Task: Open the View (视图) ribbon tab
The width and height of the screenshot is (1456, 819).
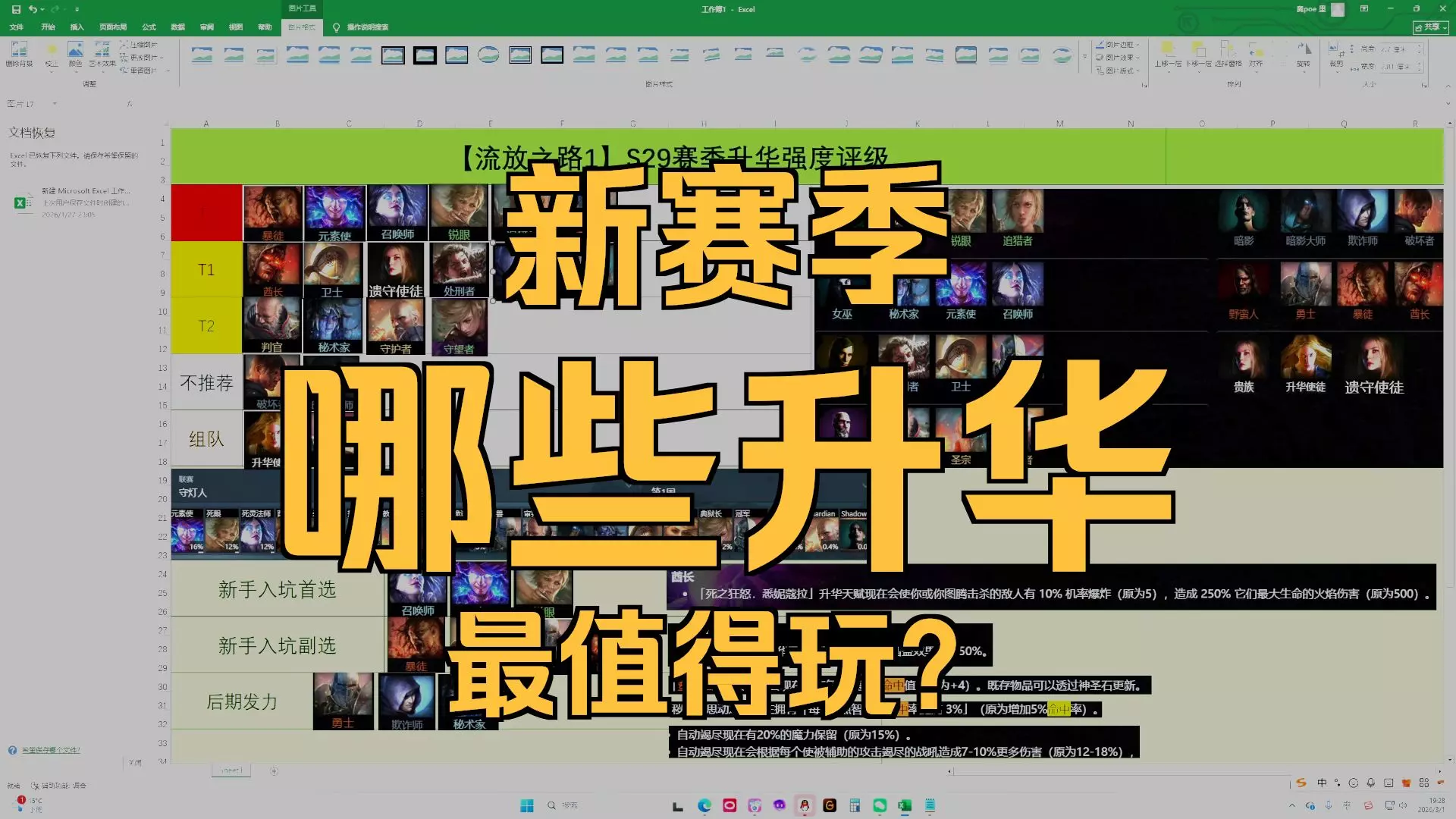Action: pos(236,27)
